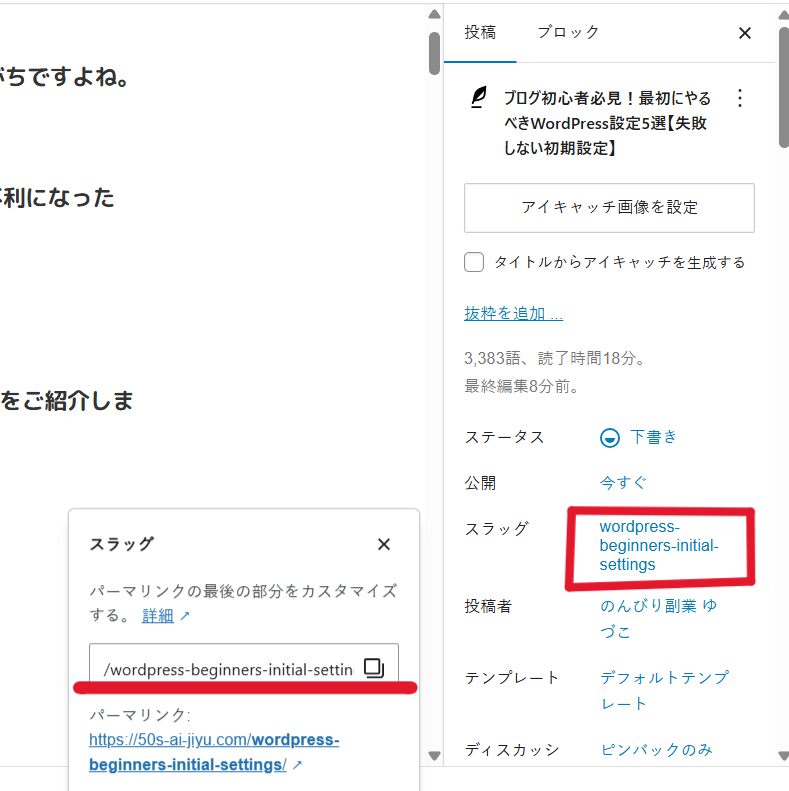Viewport: 789px width, 791px height.
Task: Toggle タイトルからアイキャッチを生成する checkbox
Action: pyautogui.click(x=474, y=262)
